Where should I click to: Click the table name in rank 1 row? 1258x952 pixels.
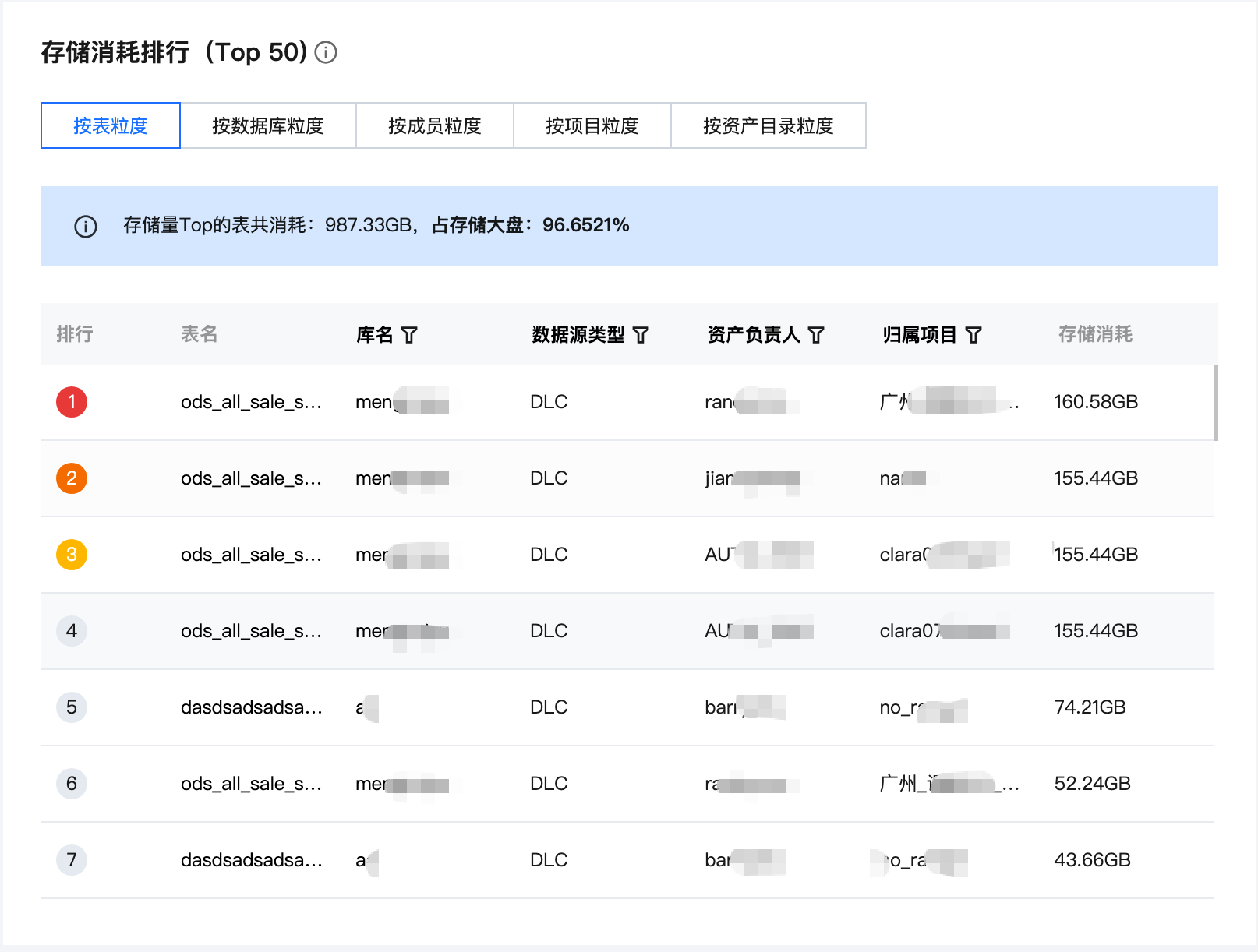pos(251,402)
